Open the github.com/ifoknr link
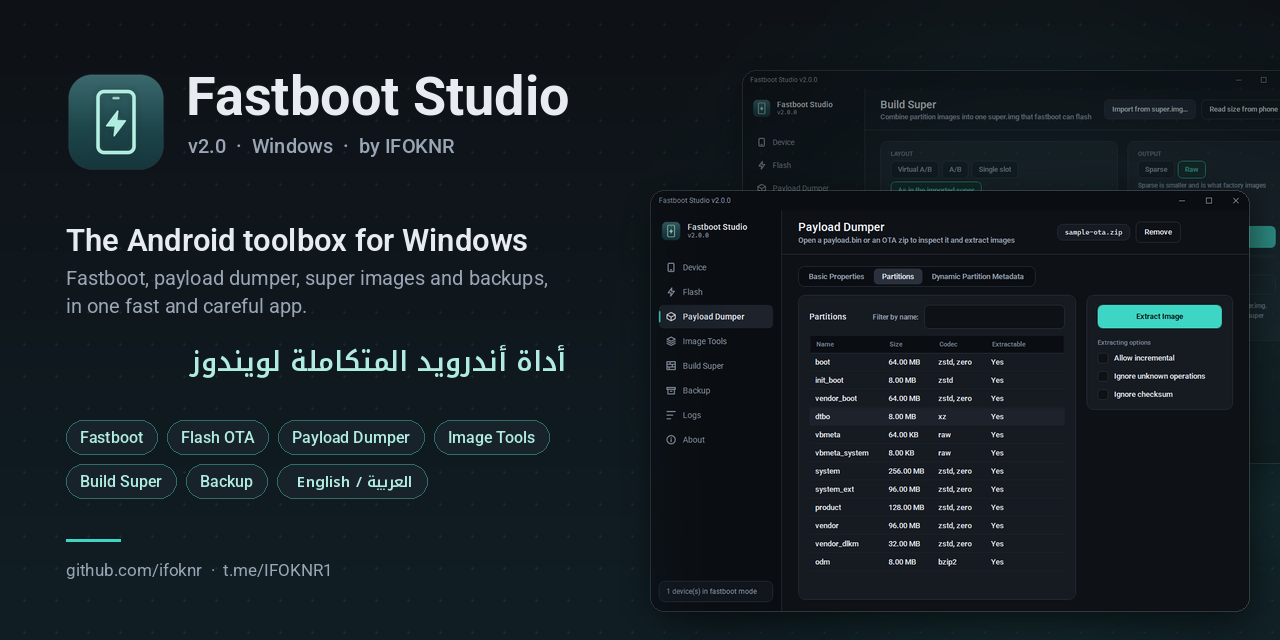Image resolution: width=1280 pixels, height=640 pixels. coord(134,570)
